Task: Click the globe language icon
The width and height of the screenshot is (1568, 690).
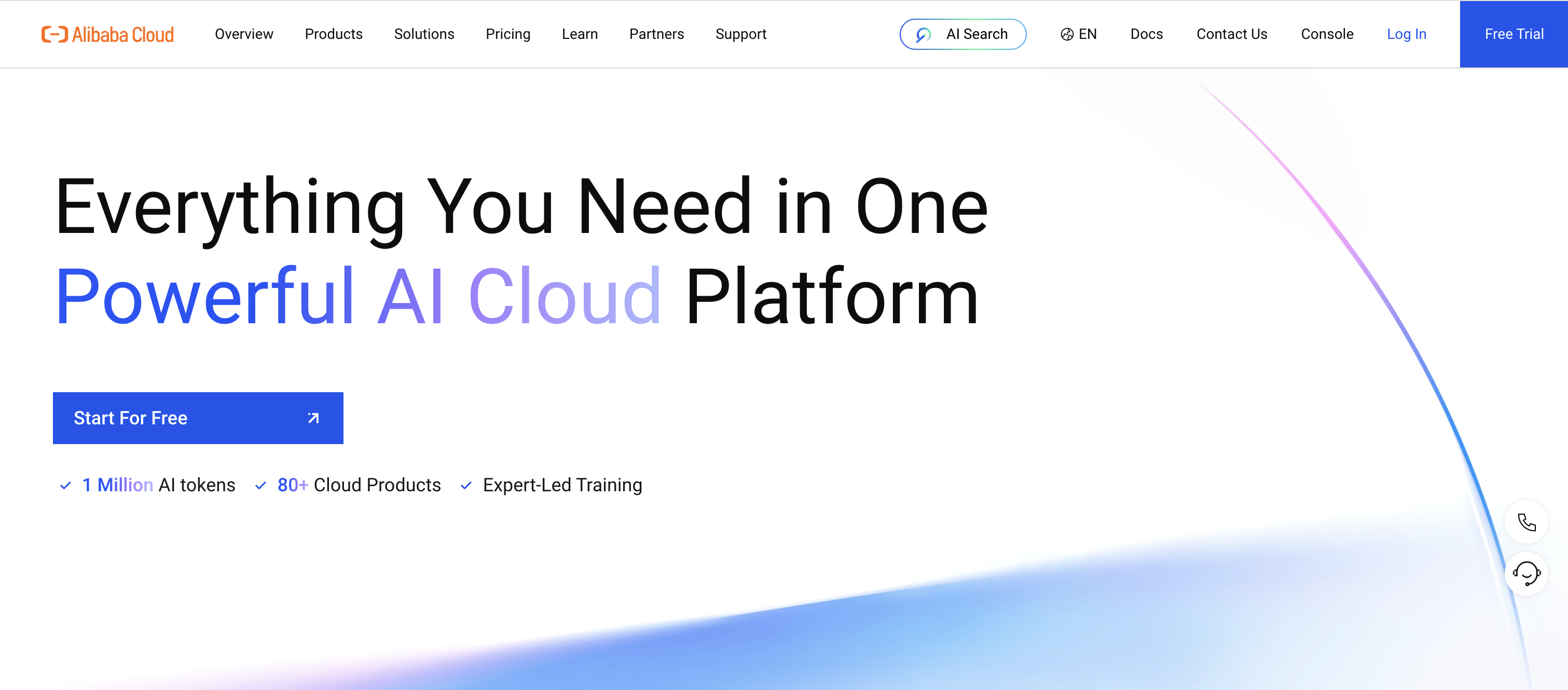Action: pyautogui.click(x=1066, y=35)
